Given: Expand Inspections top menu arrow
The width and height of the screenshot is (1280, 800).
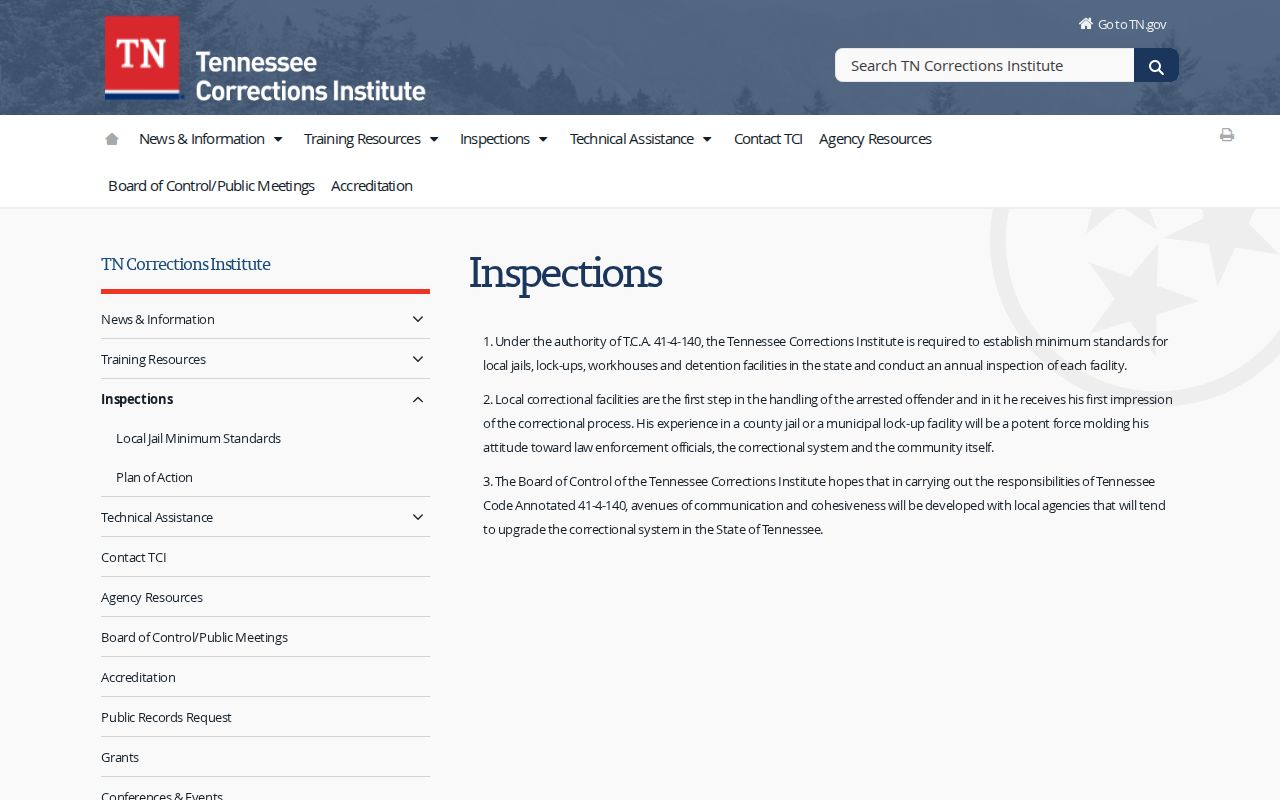Looking at the screenshot, I should pos(543,139).
